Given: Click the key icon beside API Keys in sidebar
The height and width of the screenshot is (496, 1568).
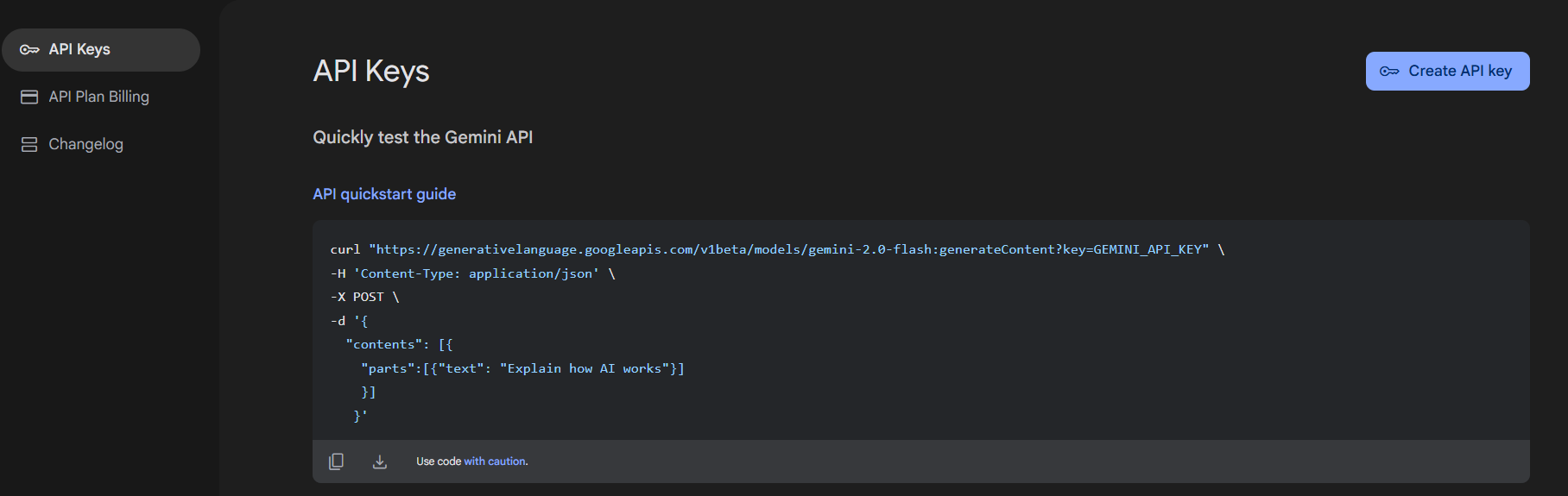Looking at the screenshot, I should 29,50.
